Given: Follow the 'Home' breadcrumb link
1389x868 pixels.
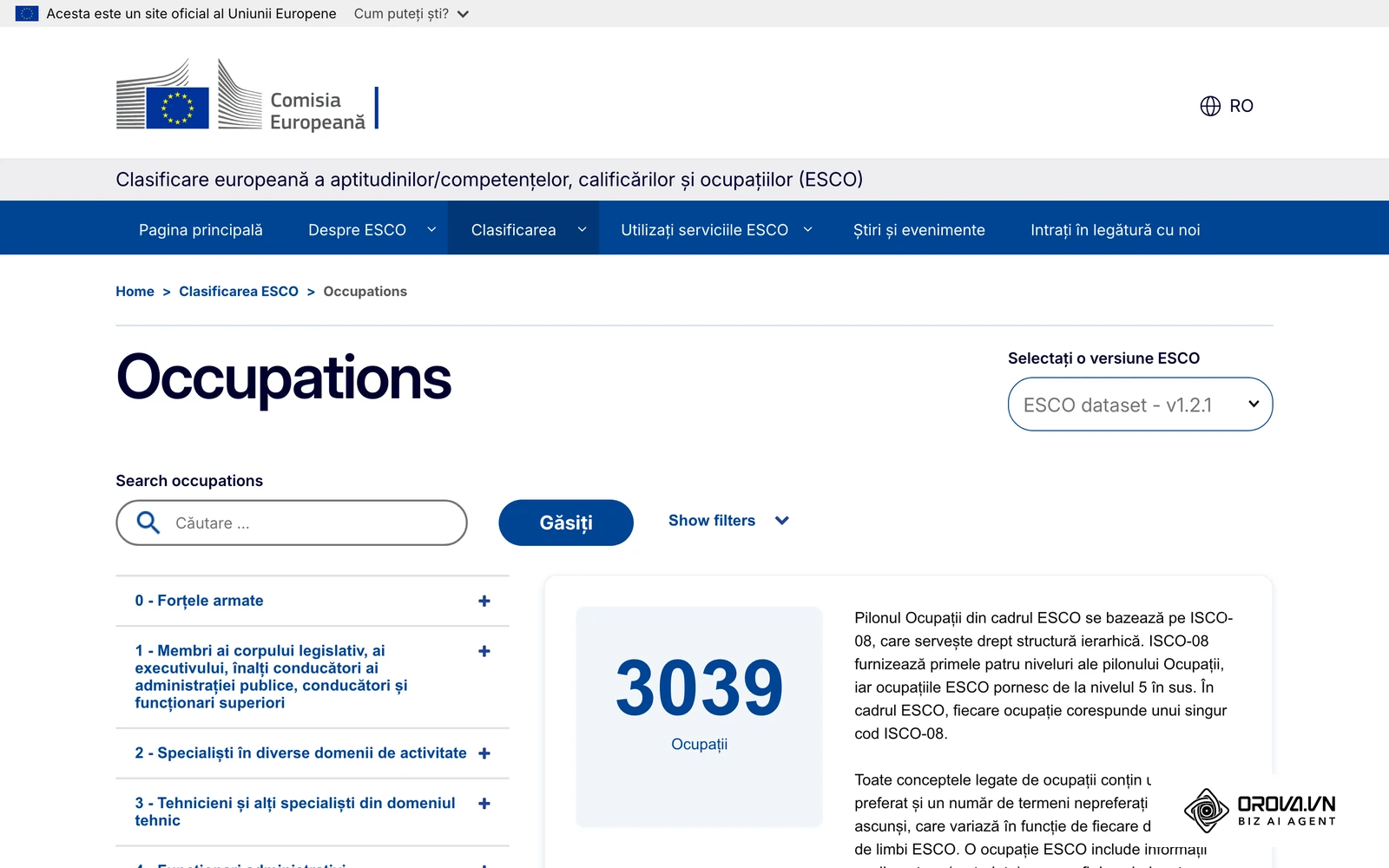Looking at the screenshot, I should tap(135, 292).
